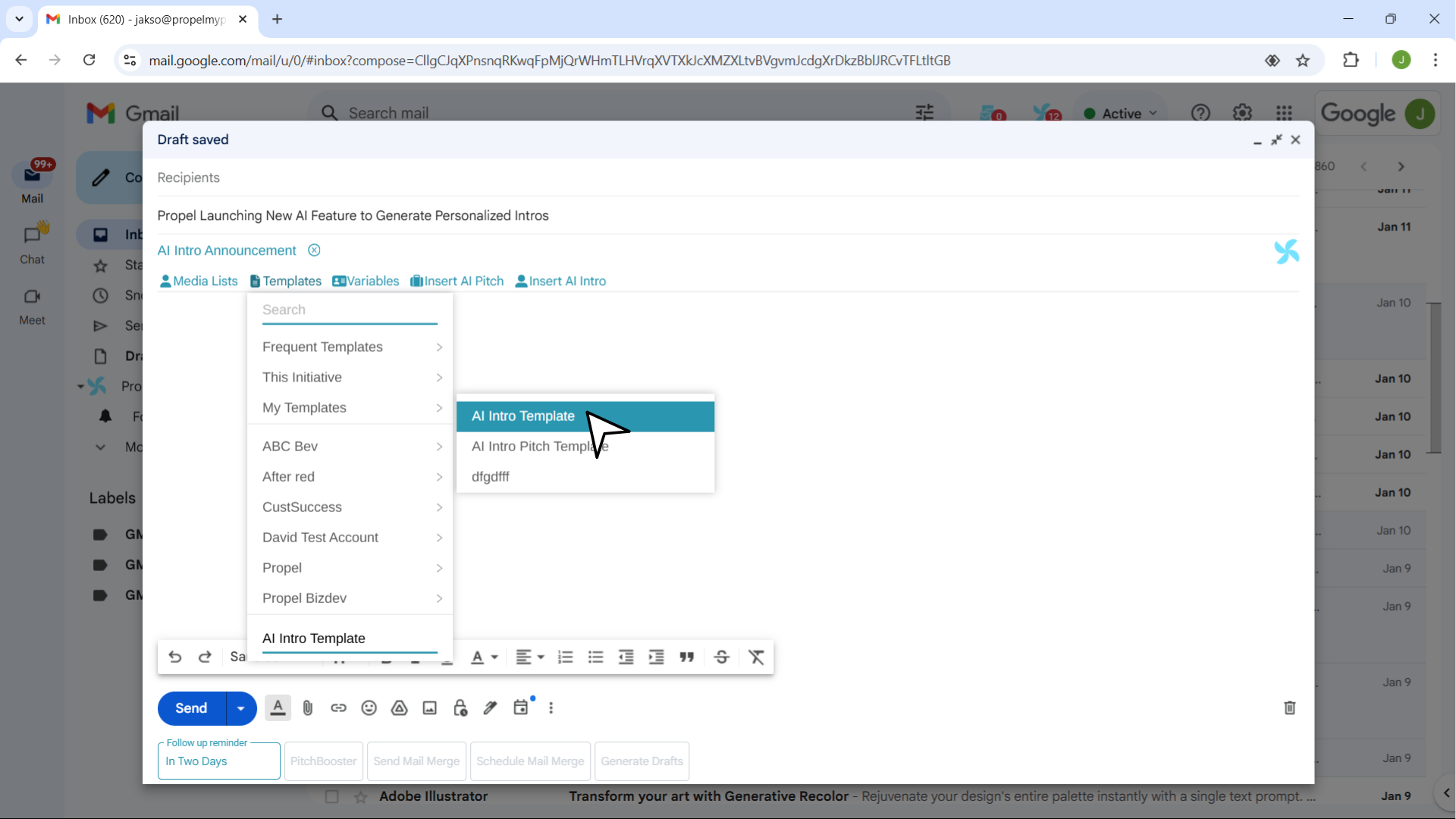The image size is (1456, 819).
Task: Apply blockquote formatting
Action: tap(687, 657)
